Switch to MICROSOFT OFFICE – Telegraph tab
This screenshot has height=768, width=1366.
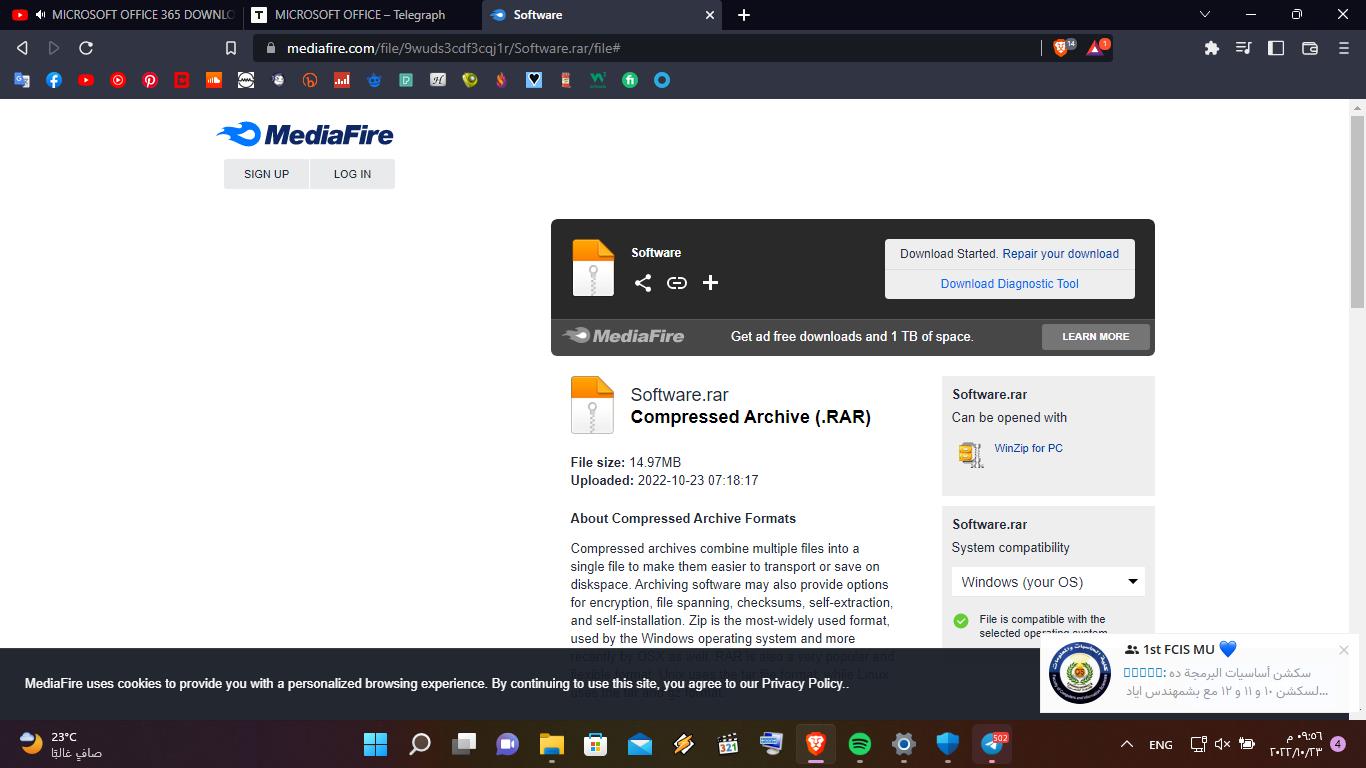[360, 15]
